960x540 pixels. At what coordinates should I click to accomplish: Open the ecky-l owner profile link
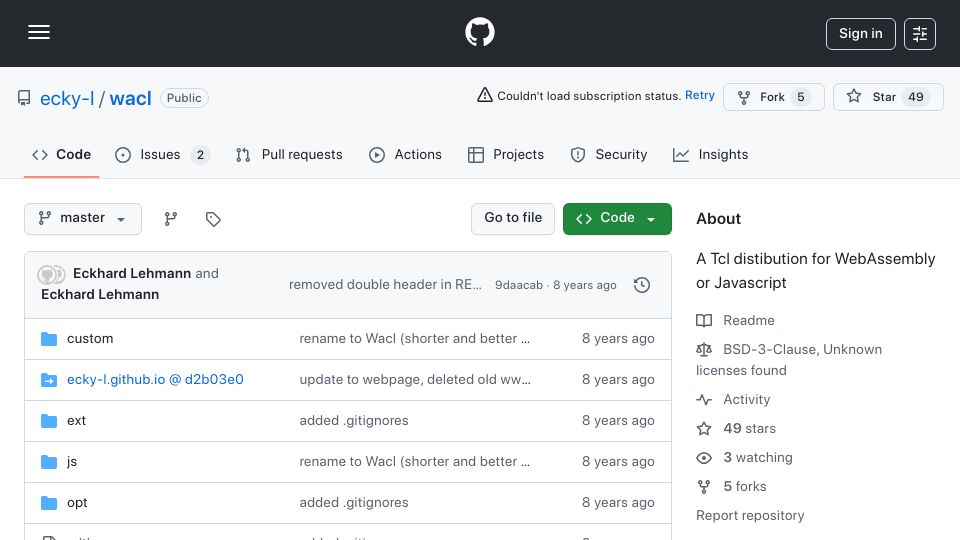coord(67,98)
